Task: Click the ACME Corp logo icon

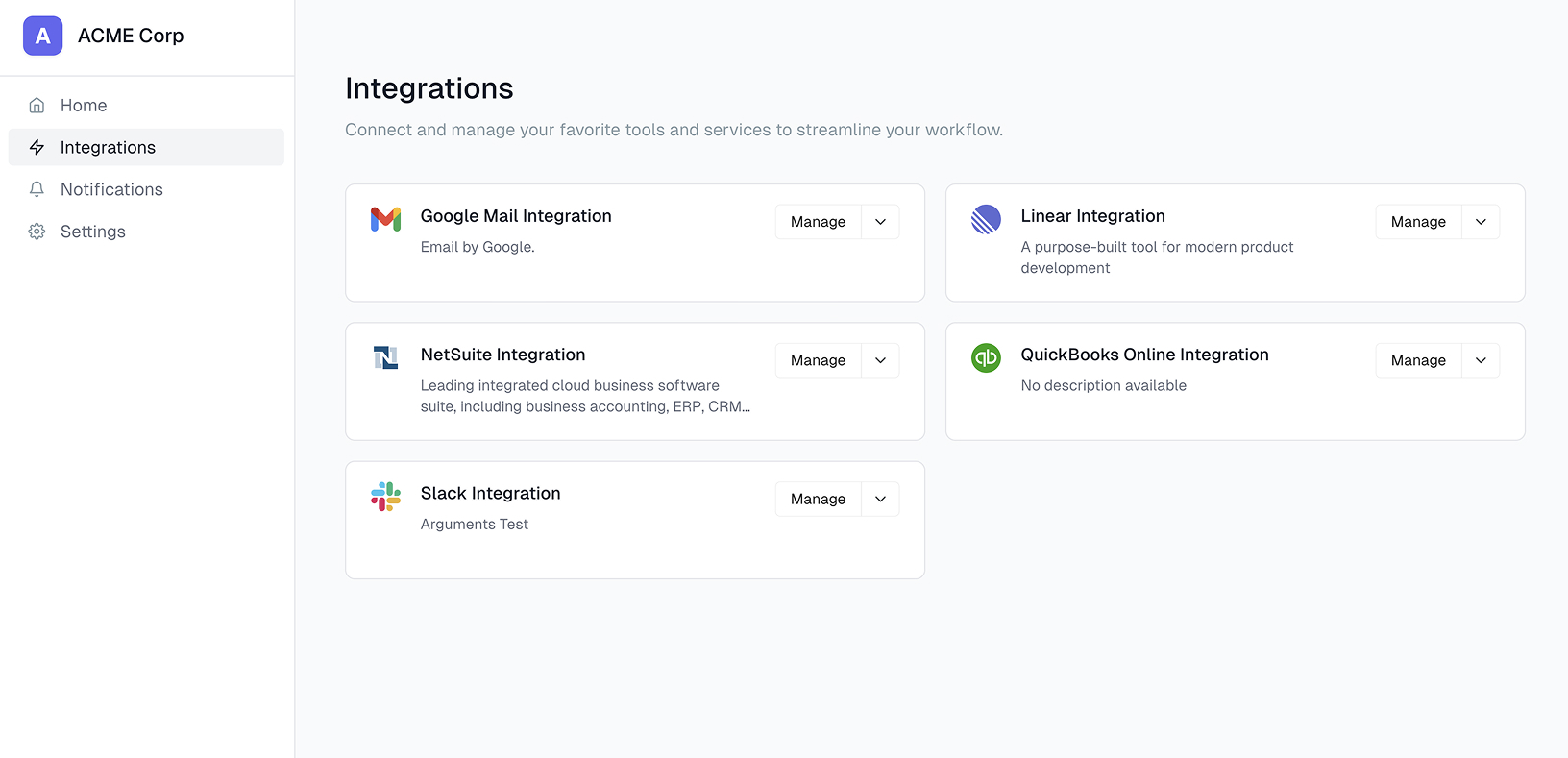Action: (42, 36)
